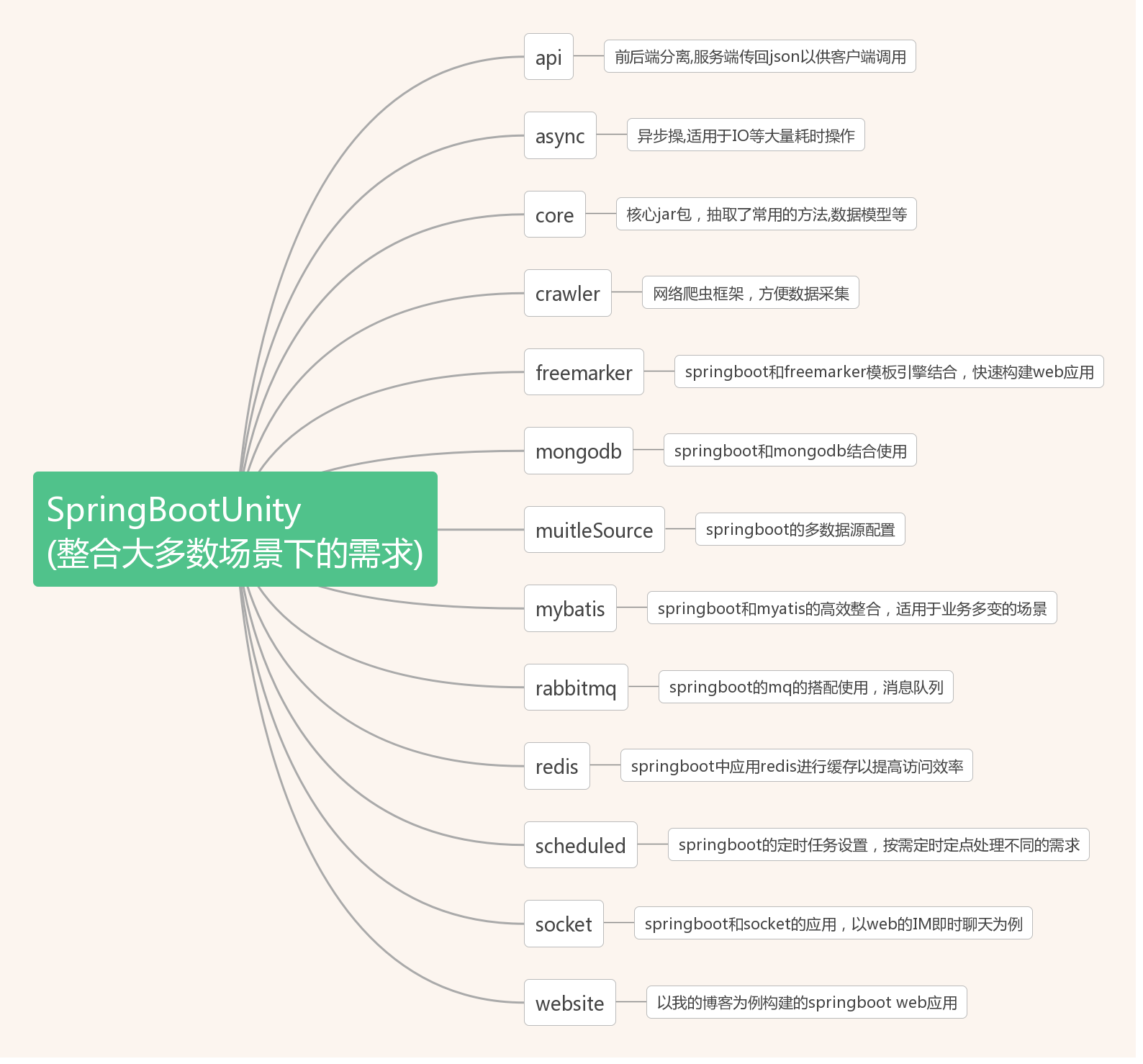Click the website springboot web应用 description
Screen dimensions: 1143x1064
coord(806,1003)
